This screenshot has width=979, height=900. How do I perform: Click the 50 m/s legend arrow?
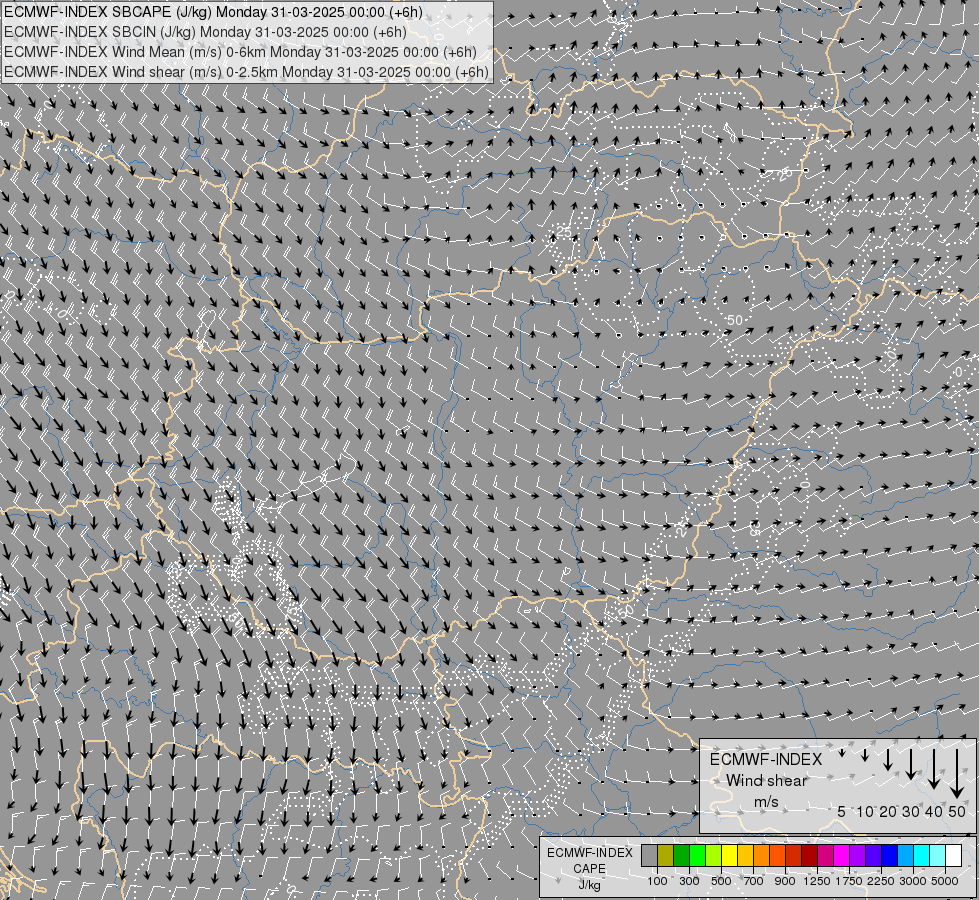(x=957, y=773)
